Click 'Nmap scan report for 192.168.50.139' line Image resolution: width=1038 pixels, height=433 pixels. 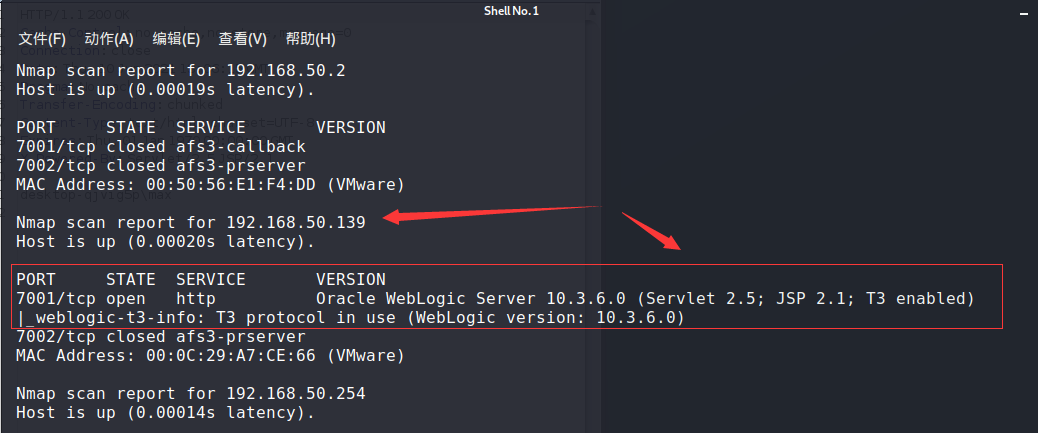point(191,223)
